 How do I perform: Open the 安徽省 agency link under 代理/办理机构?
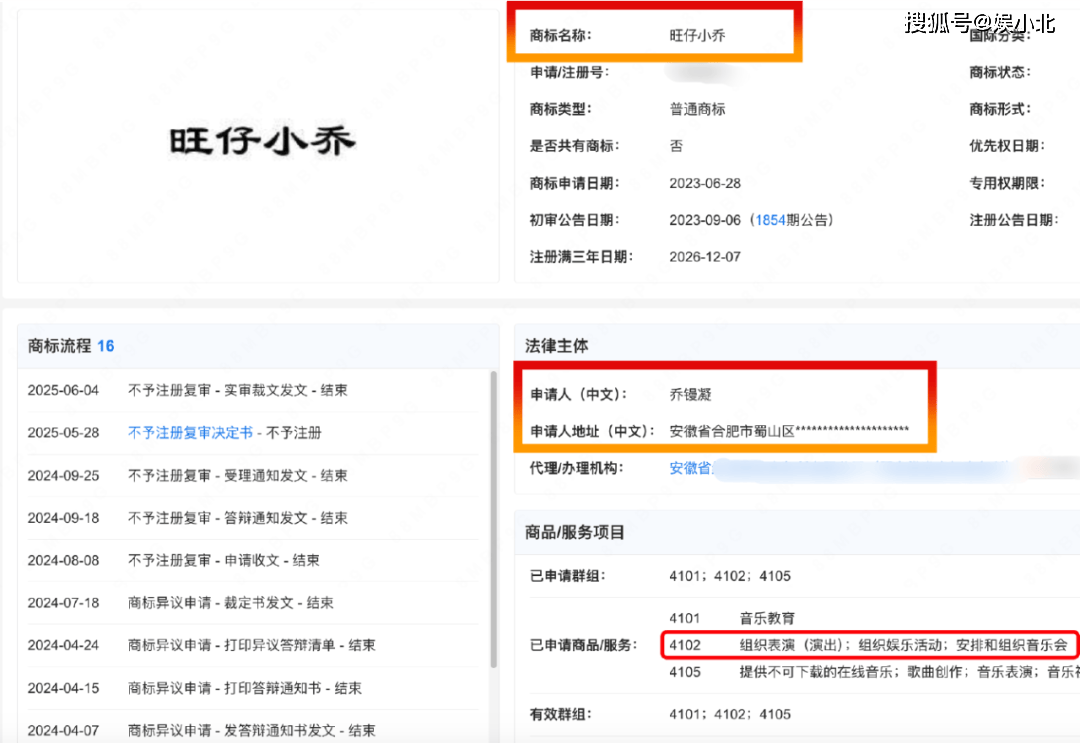690,468
